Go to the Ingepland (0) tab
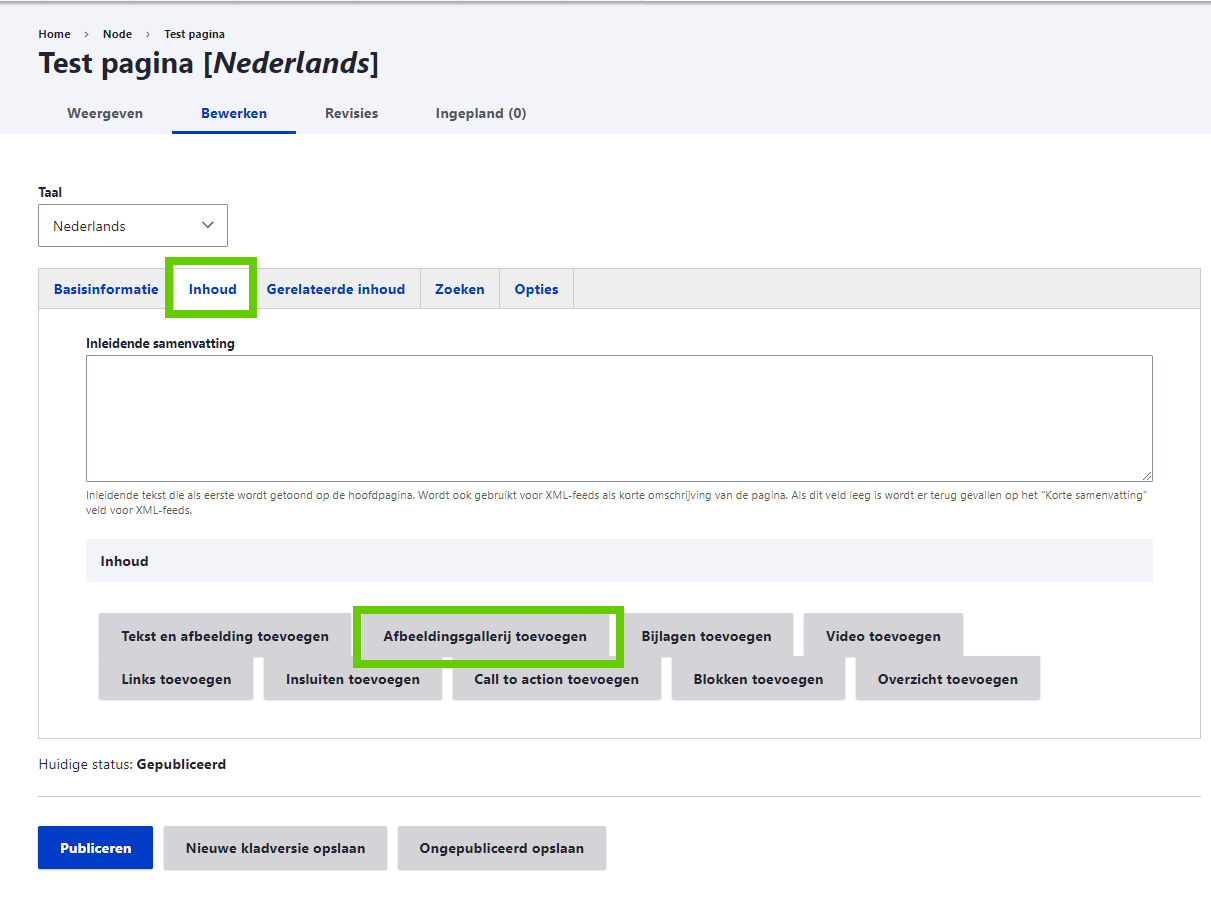The image size is (1211, 898). click(480, 113)
